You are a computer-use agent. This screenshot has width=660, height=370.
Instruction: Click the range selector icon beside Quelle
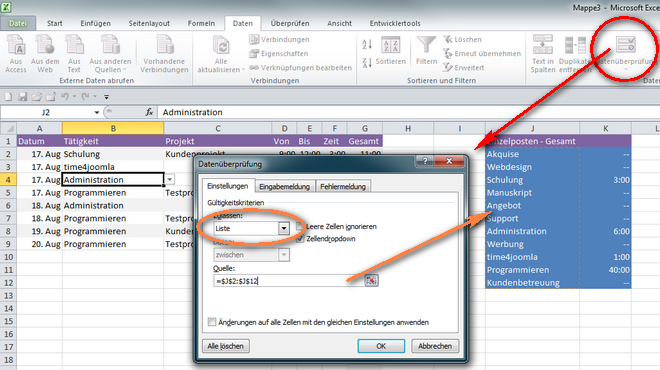371,280
